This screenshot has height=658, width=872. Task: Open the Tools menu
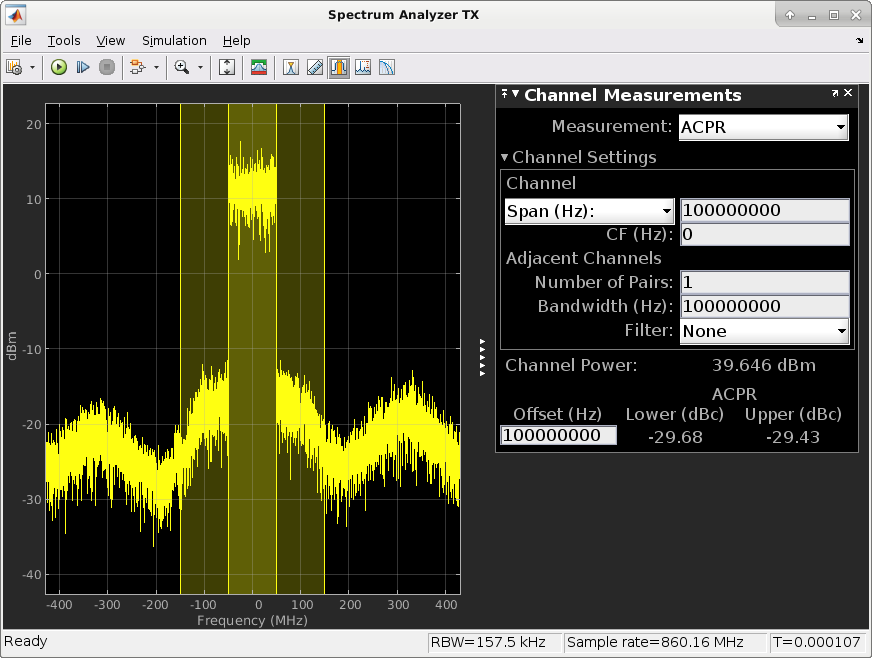pyautogui.click(x=63, y=40)
